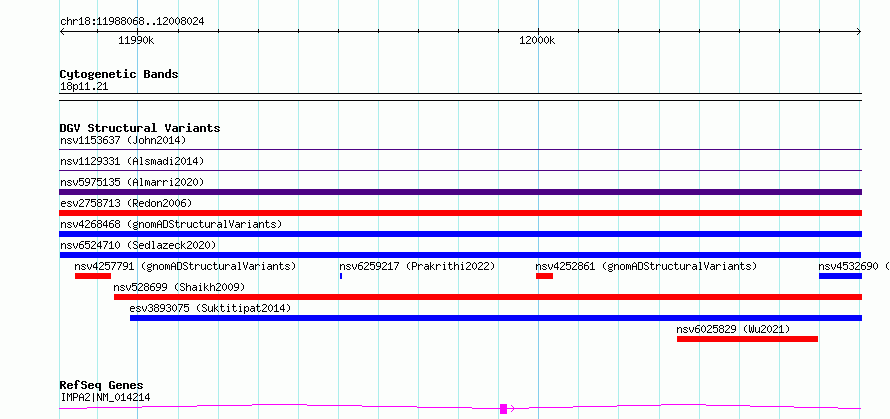Viewport: 890px width, 419px height.
Task: Click the blue nsv6524710 variant bar
Action: coord(460,255)
